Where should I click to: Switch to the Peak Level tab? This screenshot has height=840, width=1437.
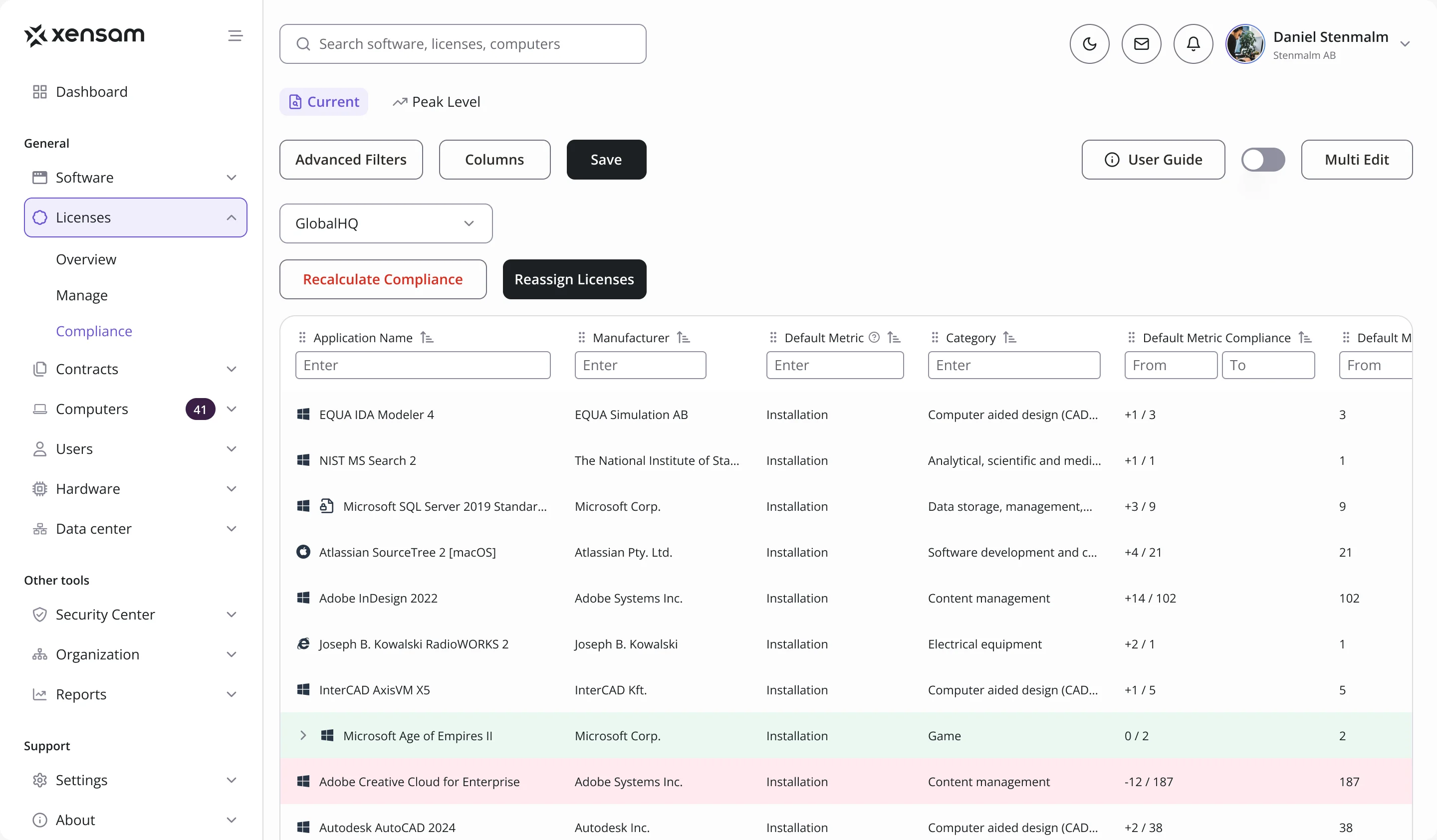point(436,101)
